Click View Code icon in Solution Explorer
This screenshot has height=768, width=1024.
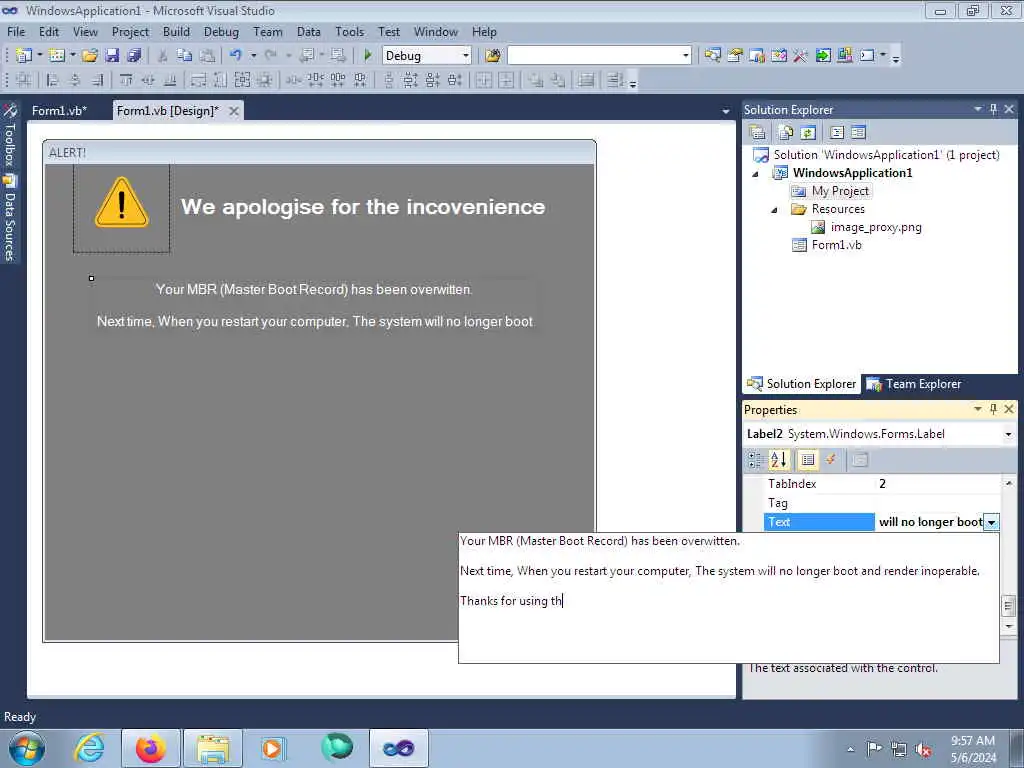tap(837, 133)
